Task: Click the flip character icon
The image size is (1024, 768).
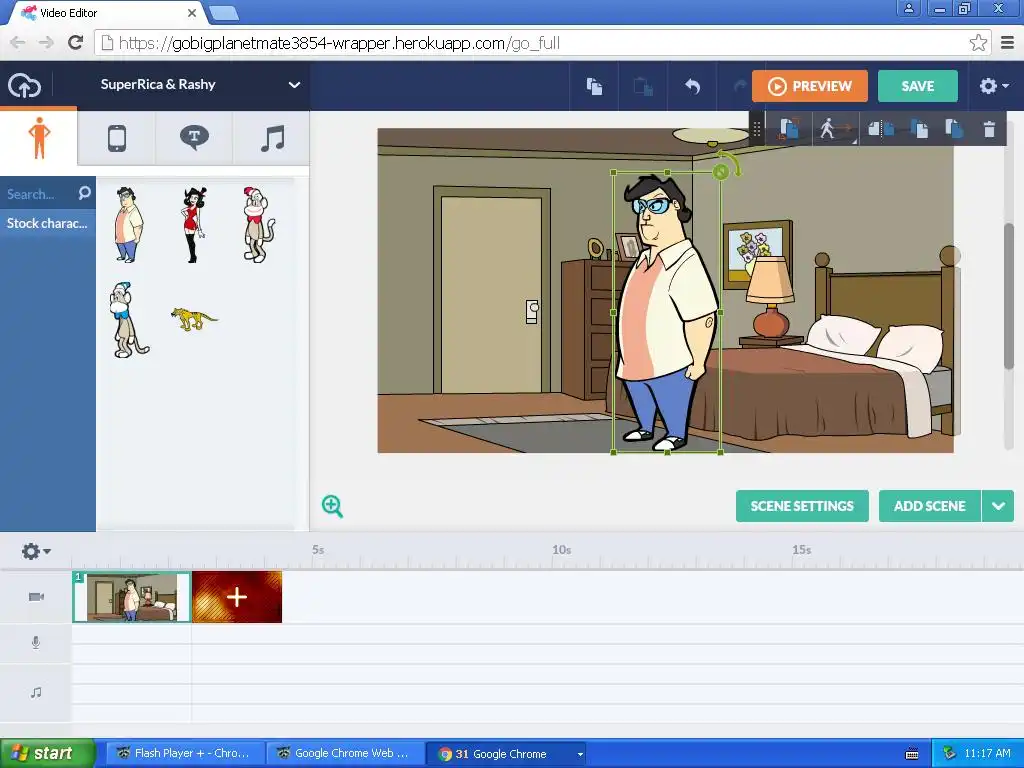Action: click(x=880, y=129)
